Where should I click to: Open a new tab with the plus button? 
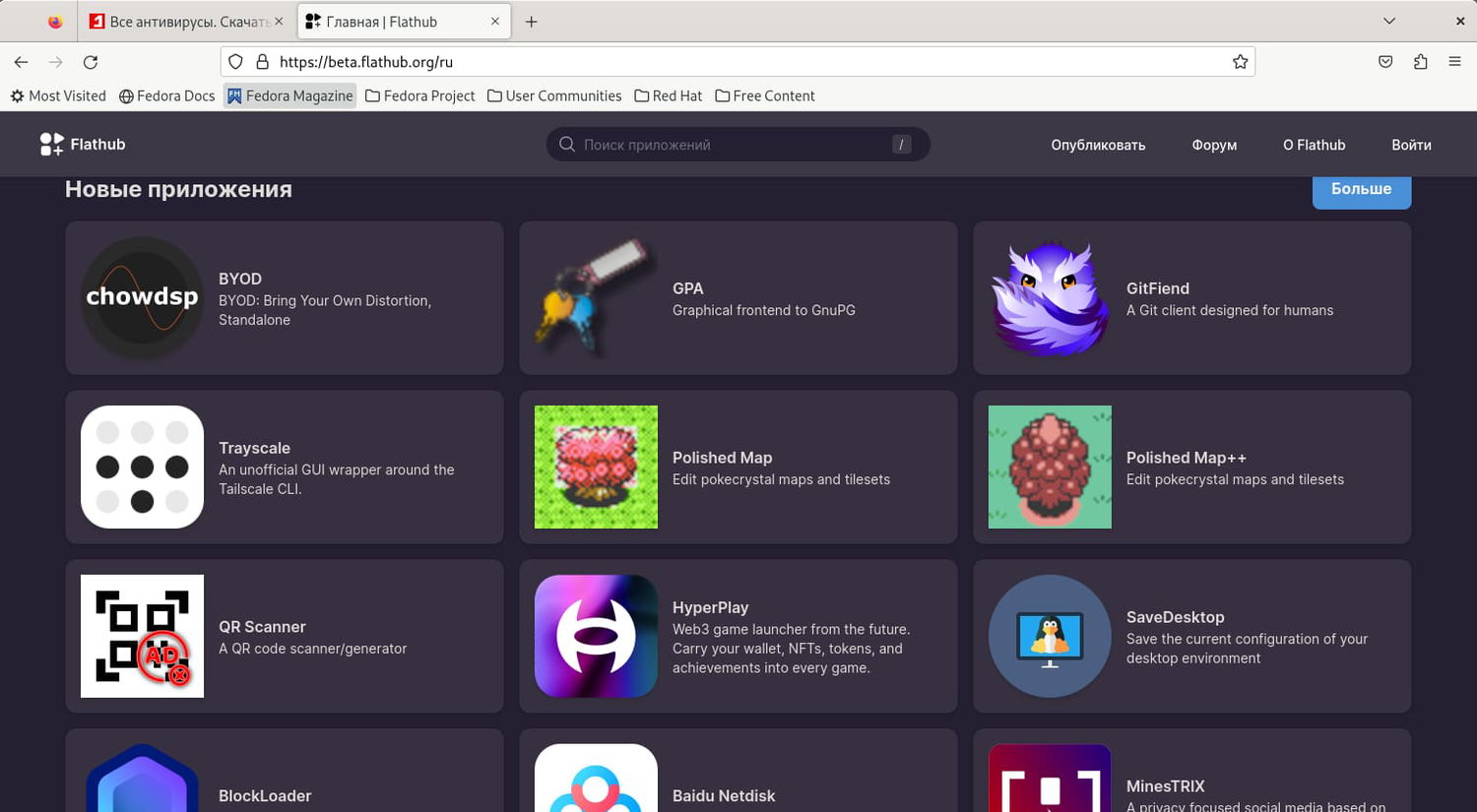(x=531, y=22)
